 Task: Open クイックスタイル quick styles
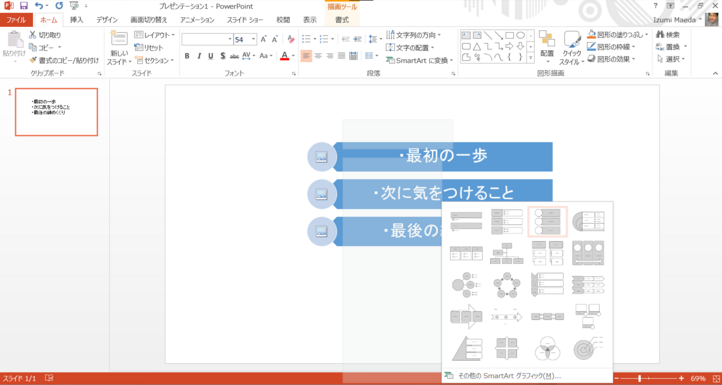(x=571, y=47)
